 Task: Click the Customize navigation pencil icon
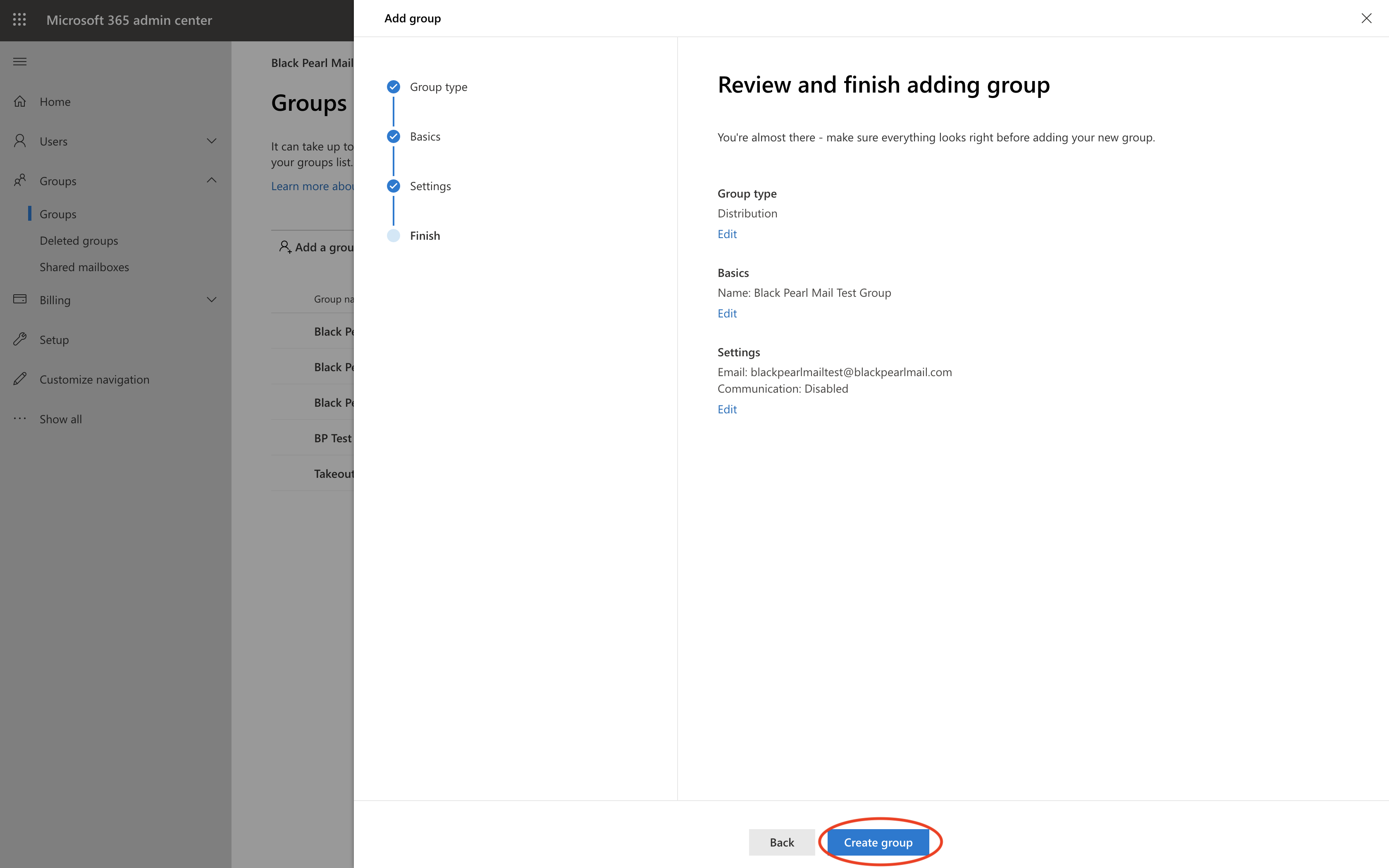[19, 379]
